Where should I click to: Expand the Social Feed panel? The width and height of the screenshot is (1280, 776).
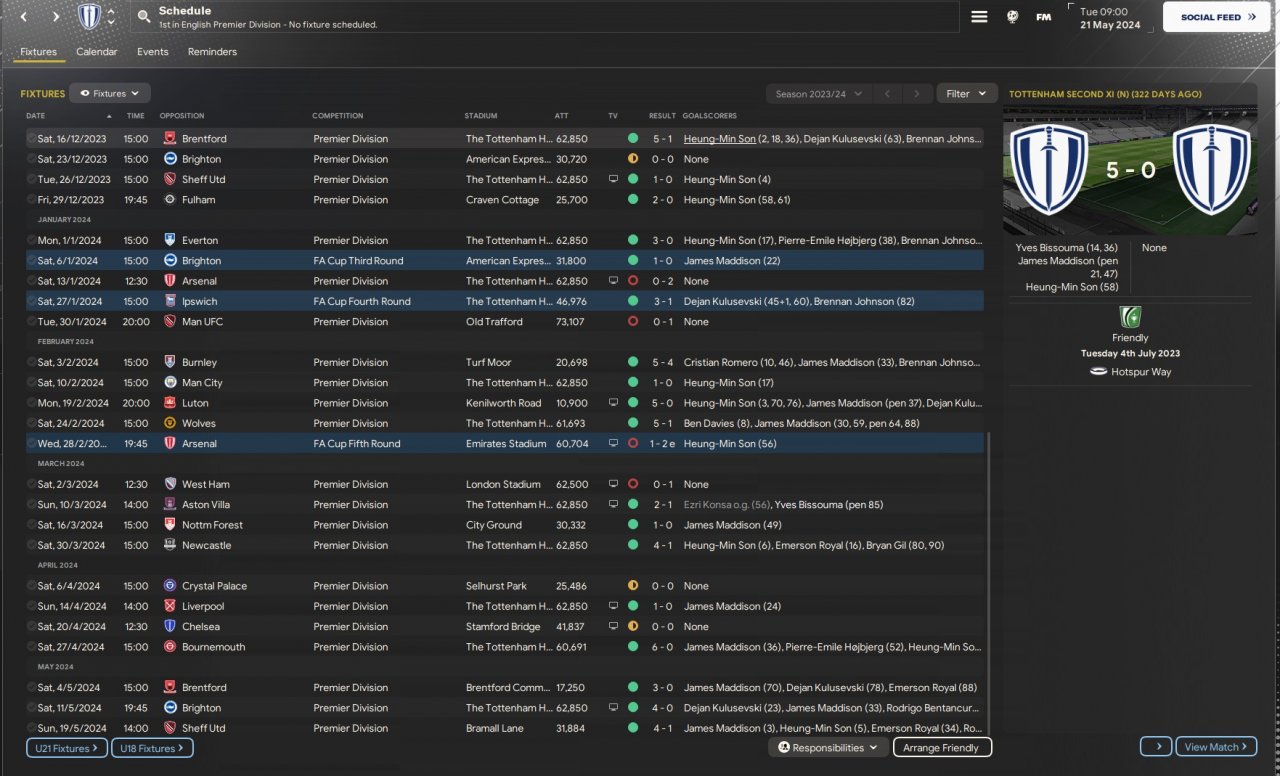(1216, 17)
